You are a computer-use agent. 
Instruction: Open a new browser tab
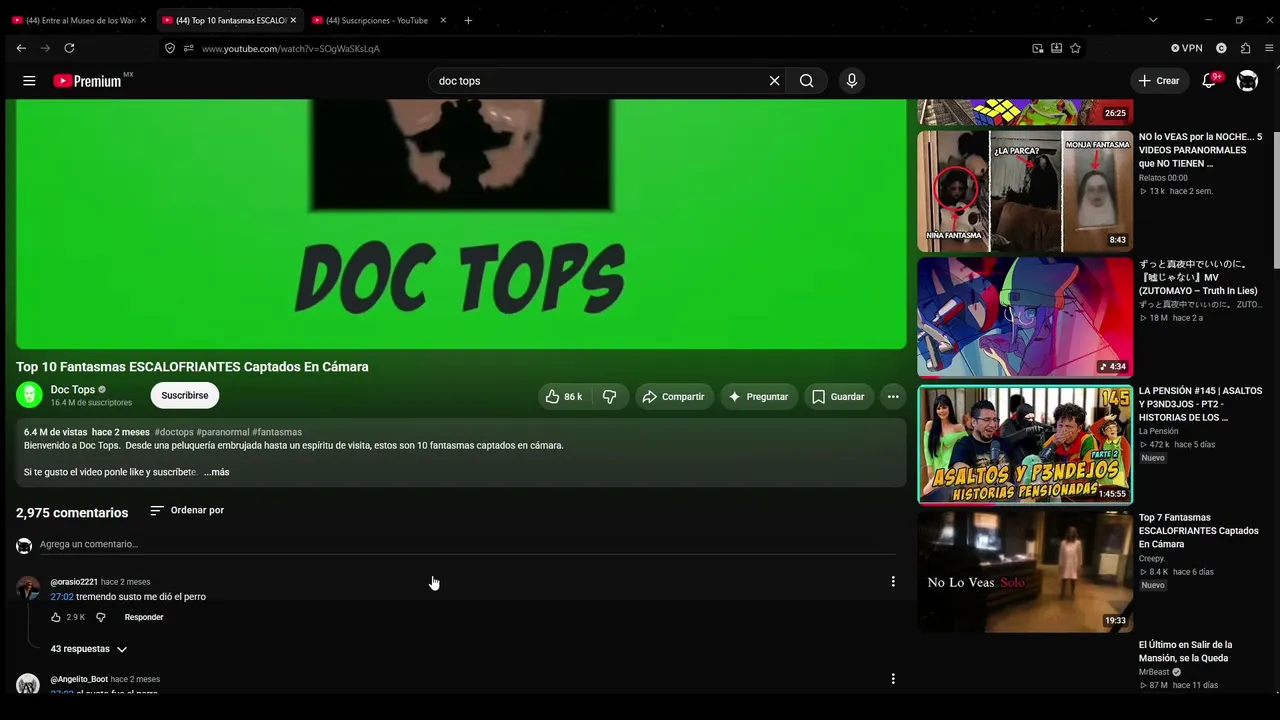468,20
